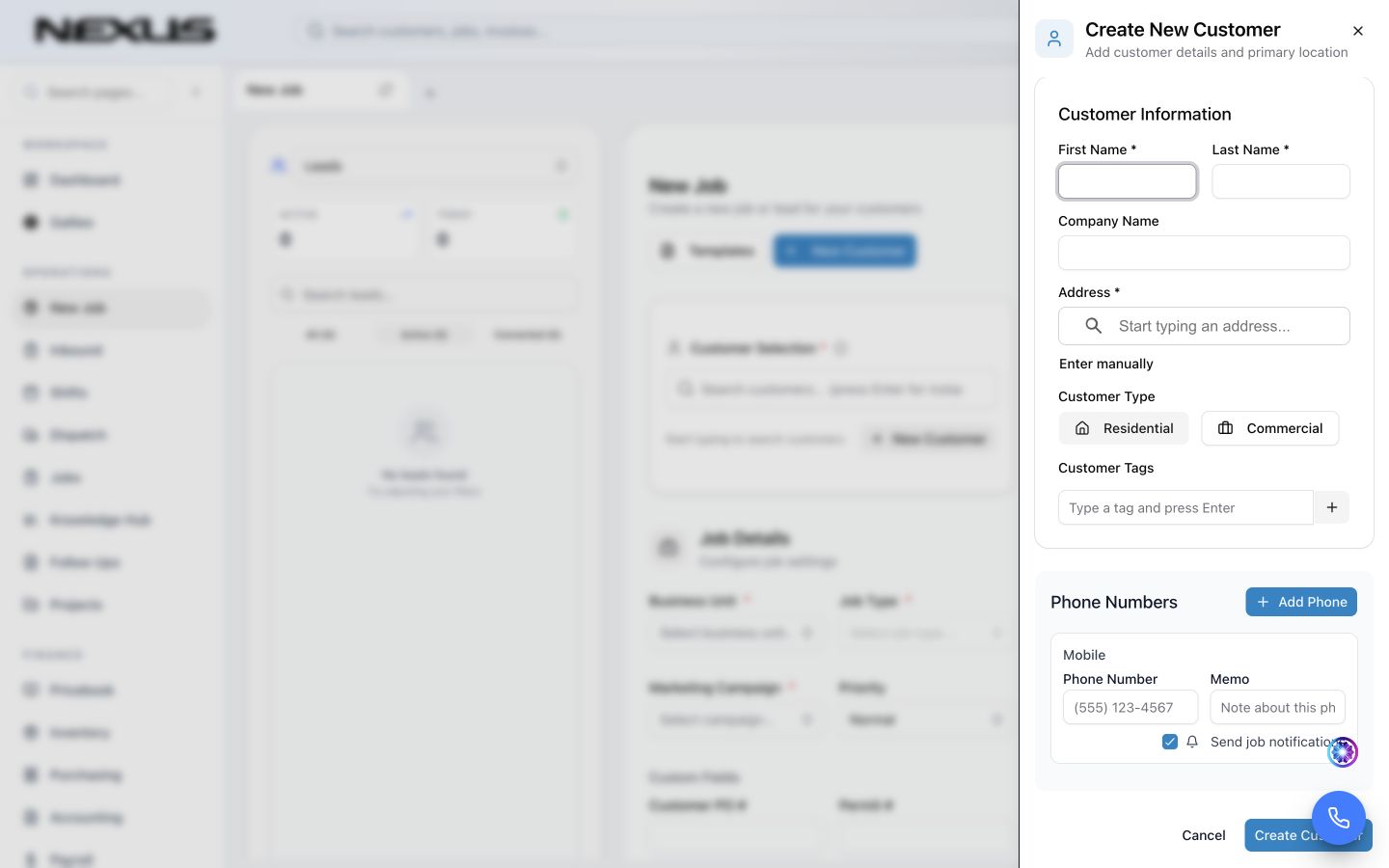Screen dimensions: 1389x868
Task: Close the Create New Customer panel
Action: pyautogui.click(x=1357, y=31)
